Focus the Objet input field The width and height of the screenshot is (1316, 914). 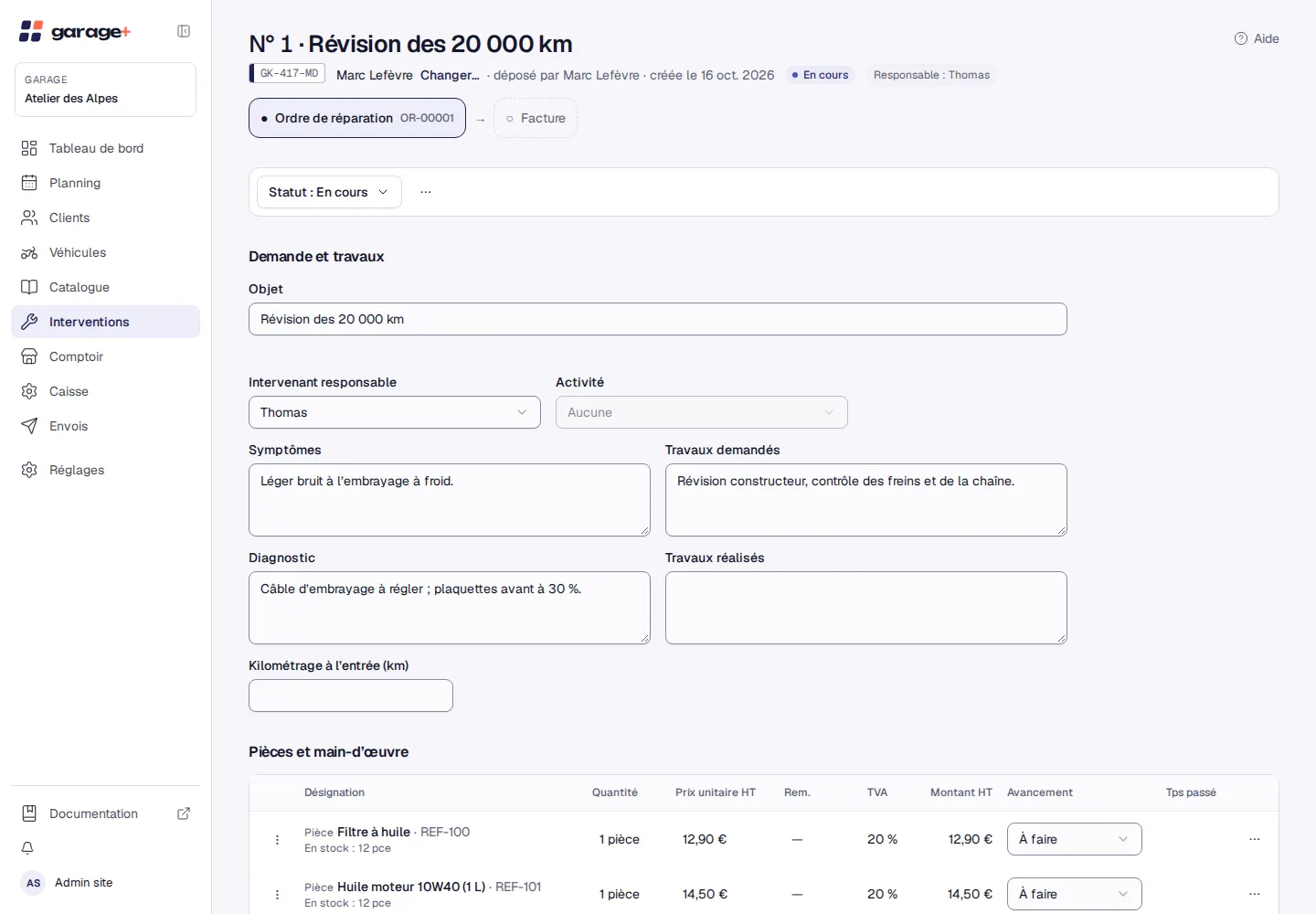[x=658, y=319]
